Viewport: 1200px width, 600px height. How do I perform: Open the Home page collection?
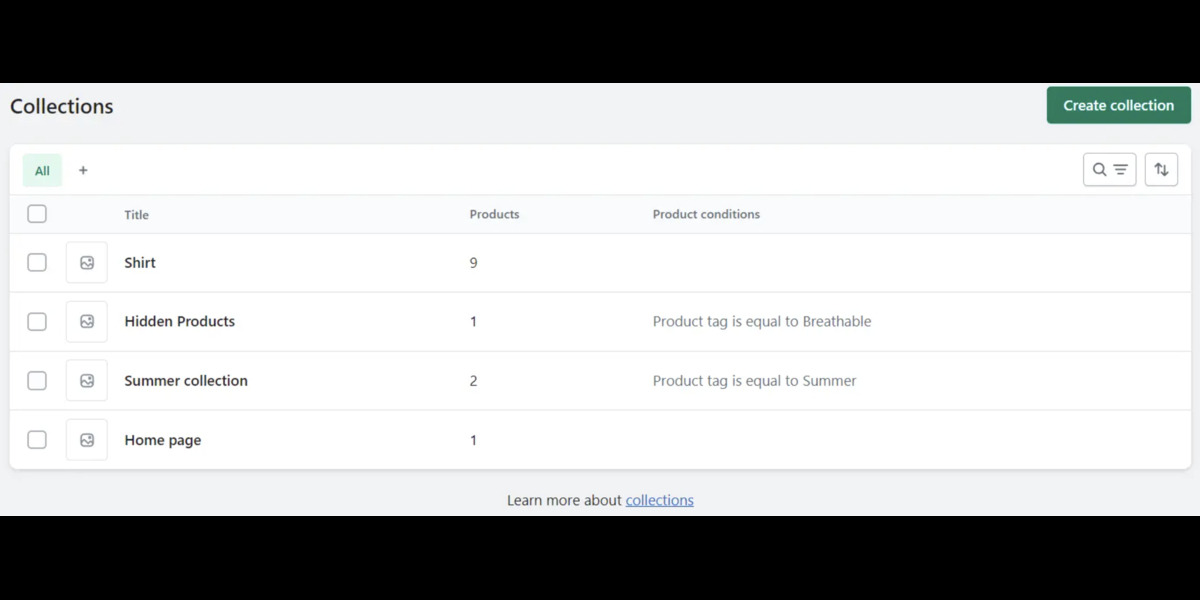163,440
